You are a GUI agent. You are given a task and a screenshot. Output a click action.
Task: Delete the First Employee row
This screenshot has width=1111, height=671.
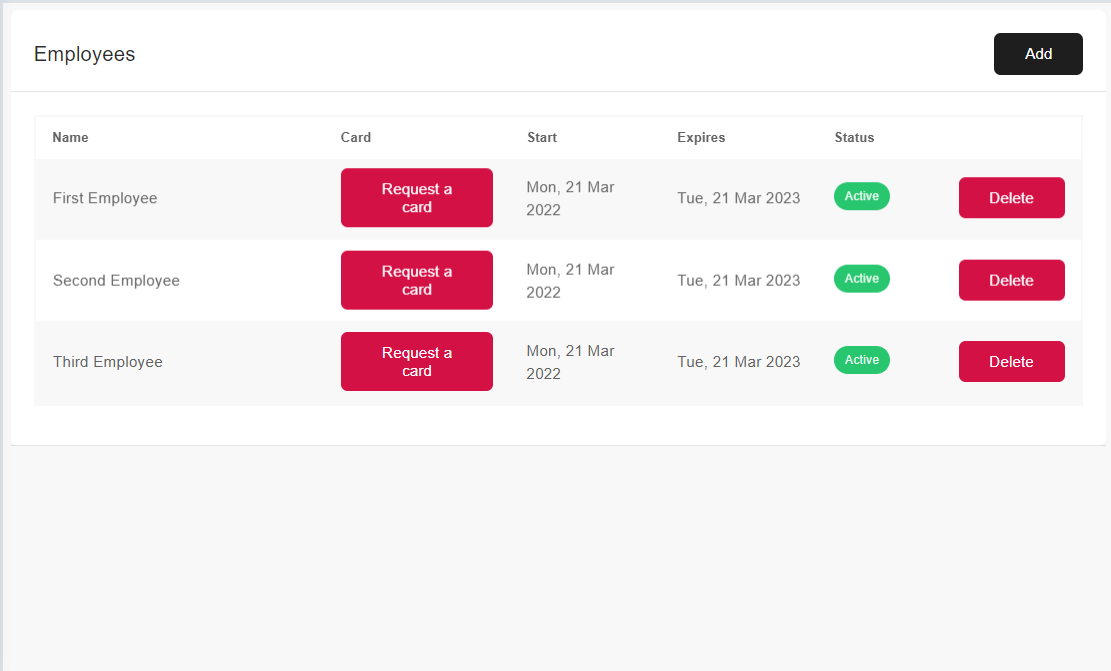pyautogui.click(x=1011, y=198)
